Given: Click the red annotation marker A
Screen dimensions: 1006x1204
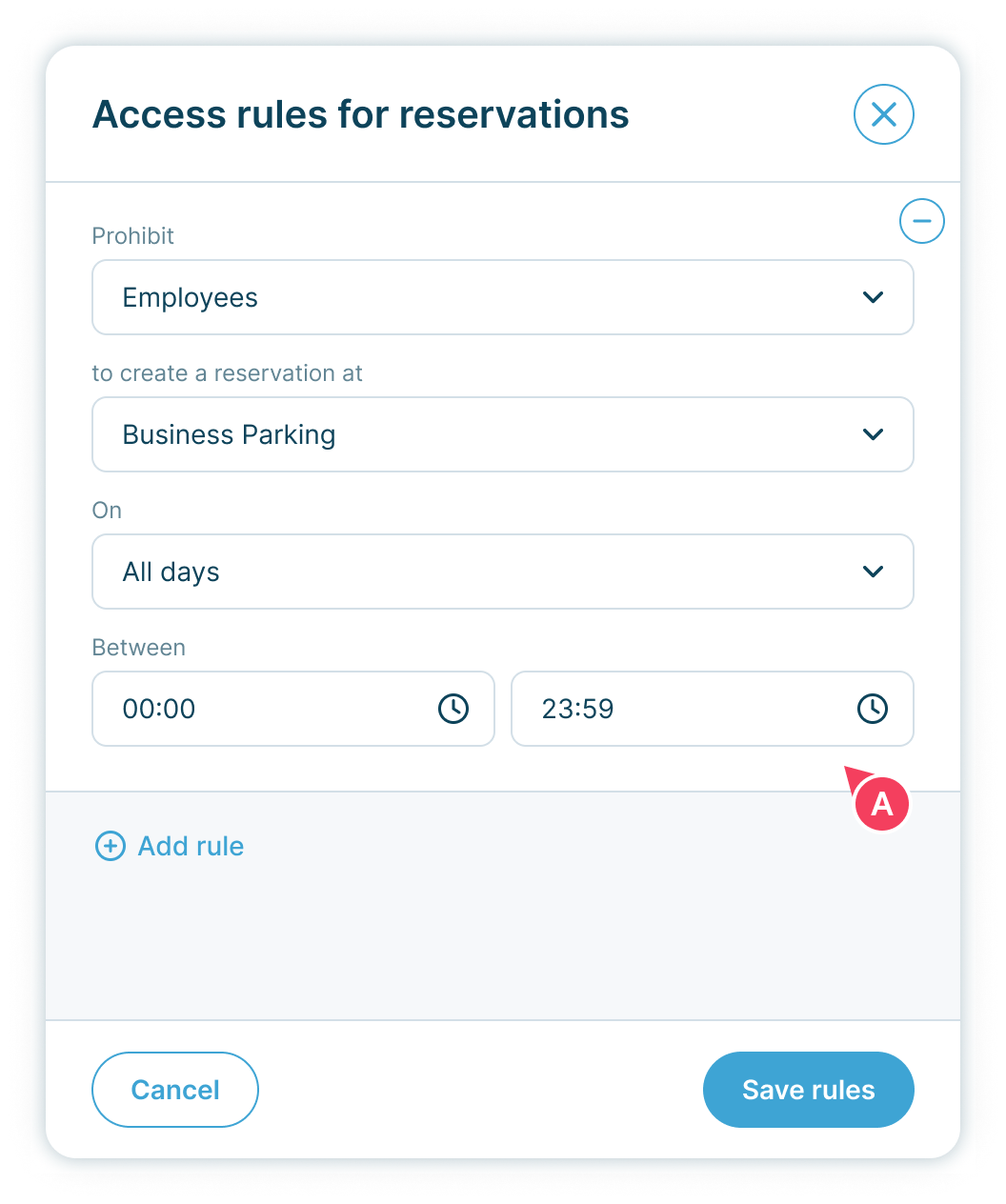Looking at the screenshot, I should point(881,804).
